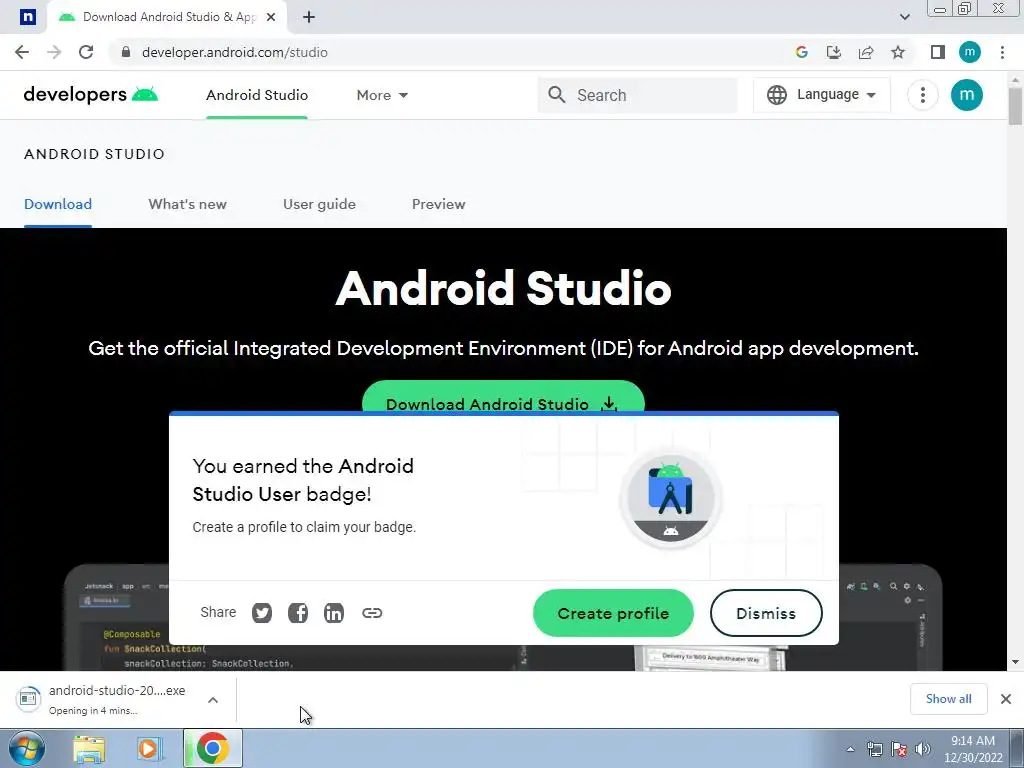Open a new tab with the plus button
This screenshot has height=768, width=1024.
[309, 17]
